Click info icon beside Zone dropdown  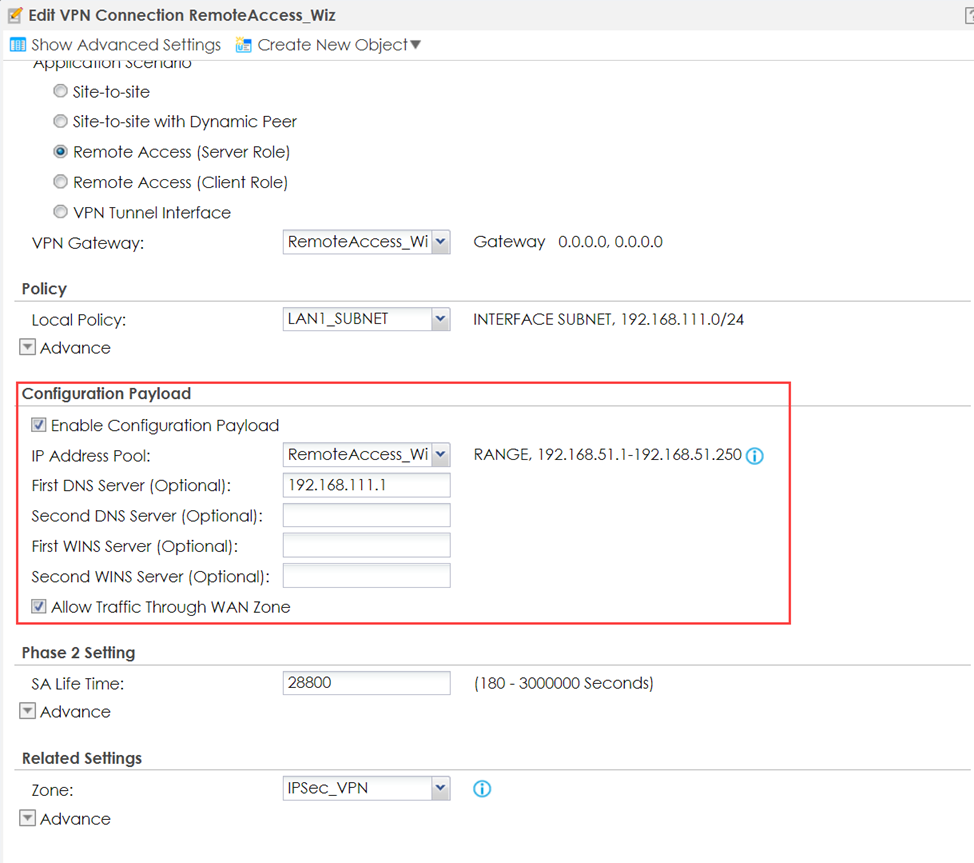[x=482, y=789]
